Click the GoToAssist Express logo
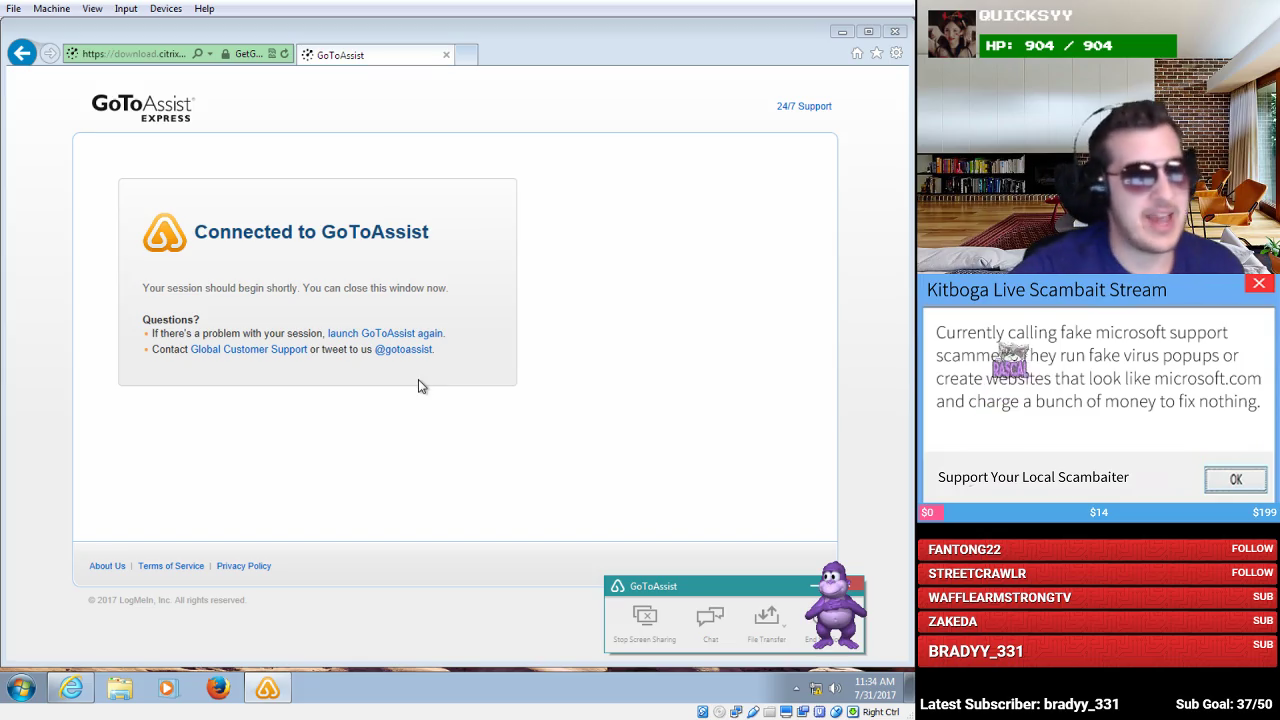The image size is (1280, 720). click(142, 108)
